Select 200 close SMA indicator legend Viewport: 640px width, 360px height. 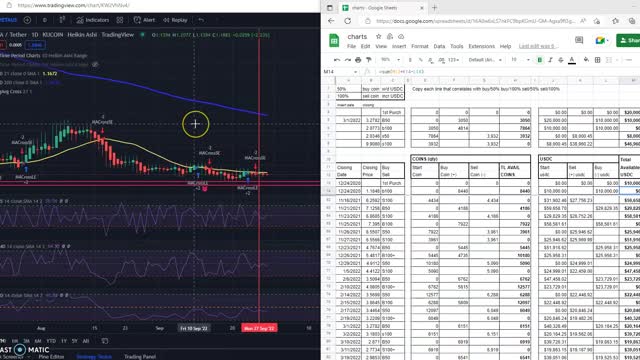(x=30, y=82)
